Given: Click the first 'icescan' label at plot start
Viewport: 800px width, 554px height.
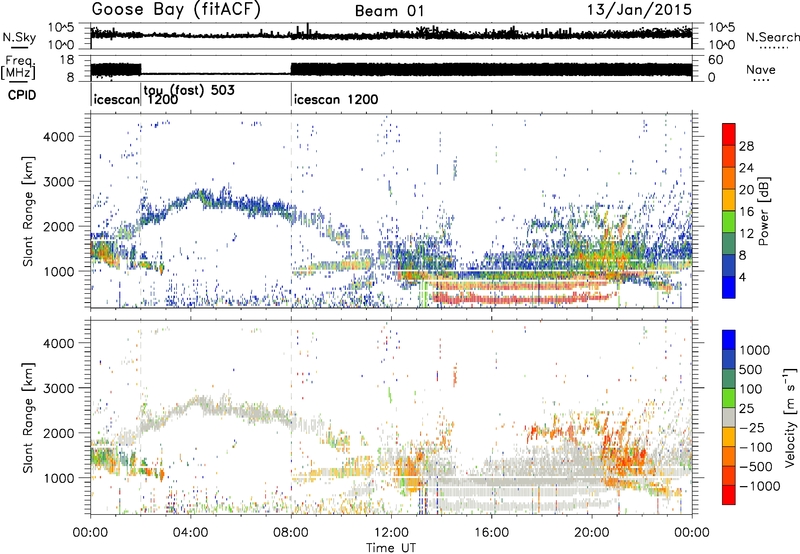Looking at the screenshot, I should [x=116, y=99].
